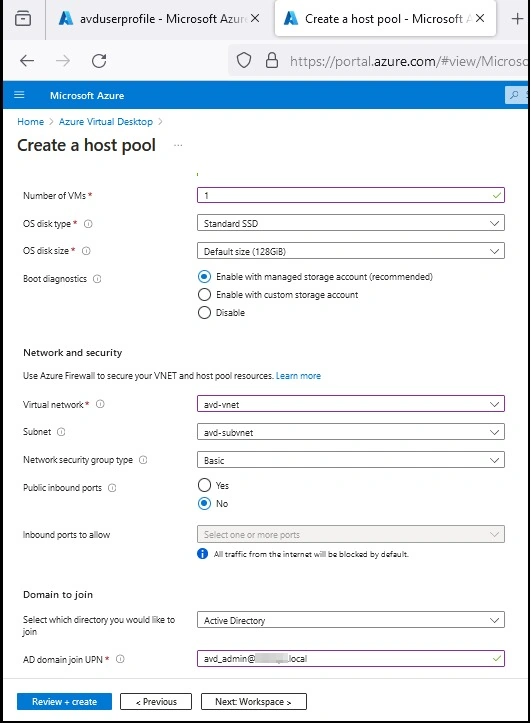Choose Yes for public inbound ports
This screenshot has height=723, width=531.
[204, 485]
